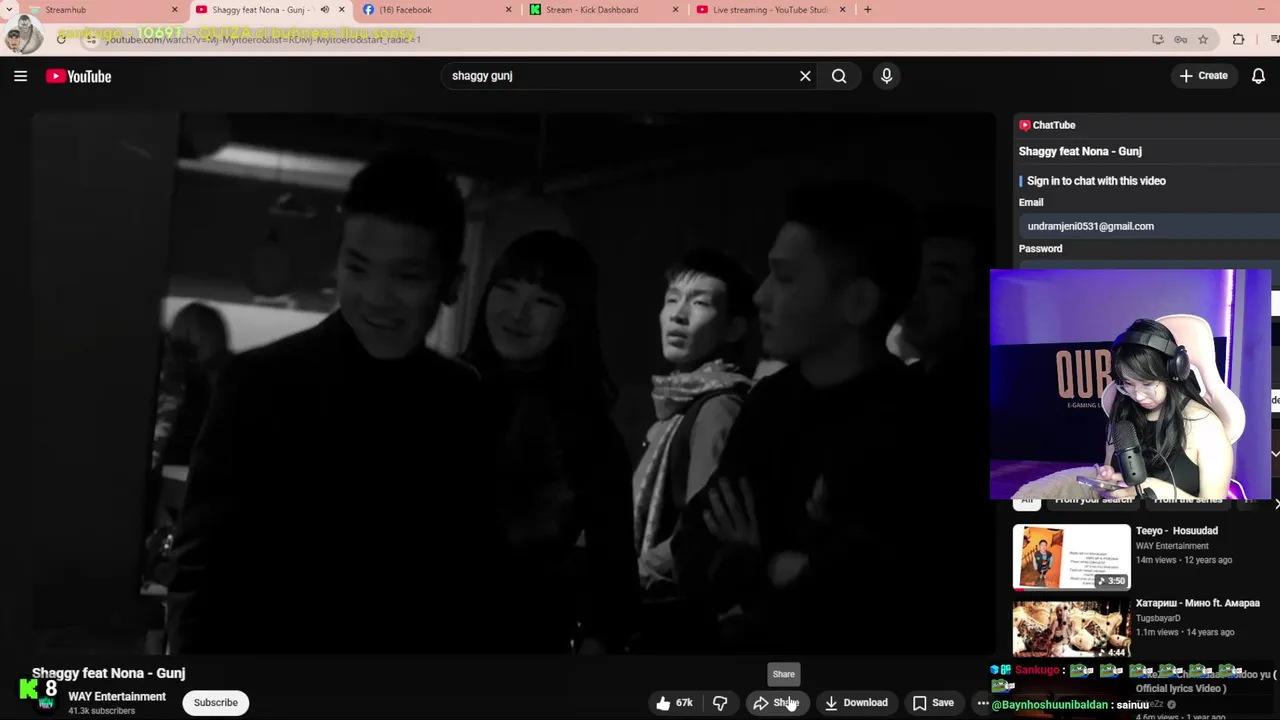The image size is (1280, 720).
Task: Click the ChatTube panel header
Action: [1046, 125]
